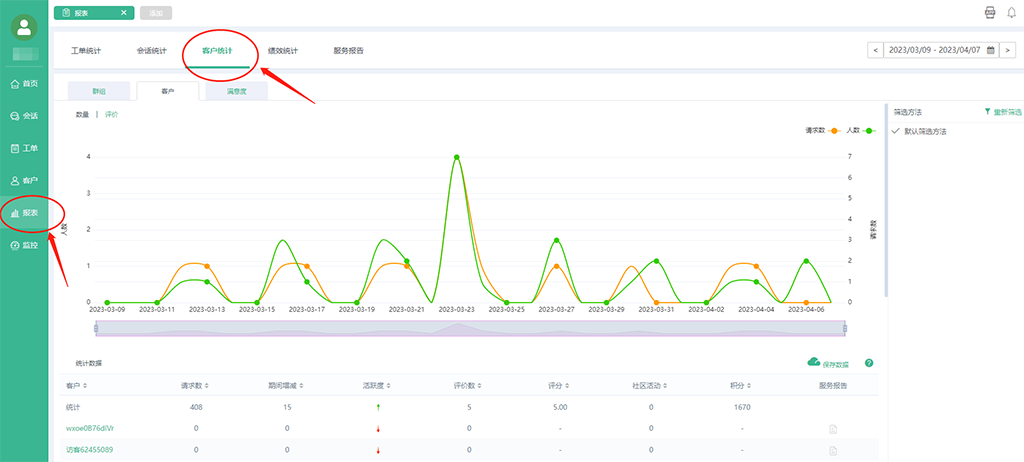
Task: Sort table by 请求数 column
Action: pyautogui.click(x=195, y=386)
